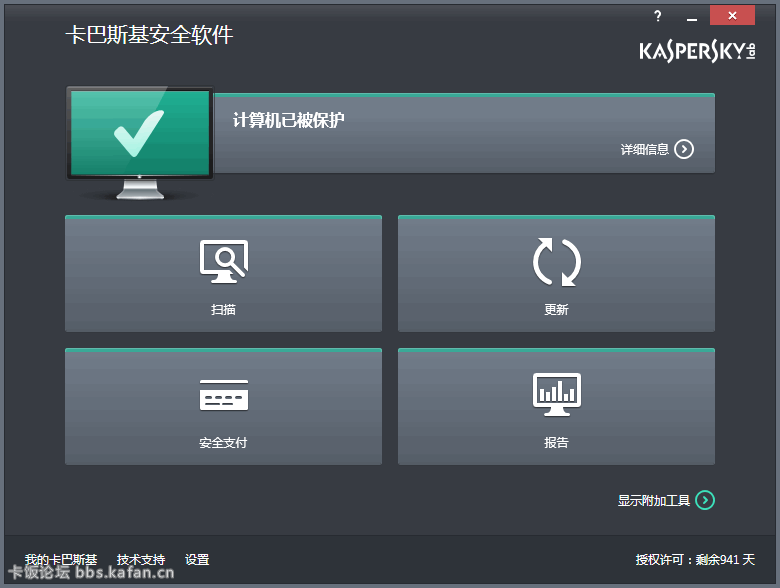This screenshot has height=588, width=780.
Task: Minimize the Kaspersky window
Action: coord(691,16)
